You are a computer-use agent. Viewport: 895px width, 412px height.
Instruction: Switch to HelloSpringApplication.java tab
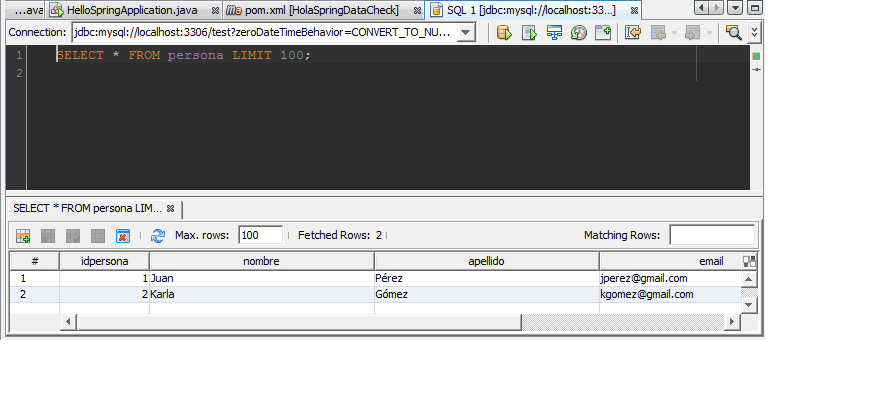[x=132, y=10]
